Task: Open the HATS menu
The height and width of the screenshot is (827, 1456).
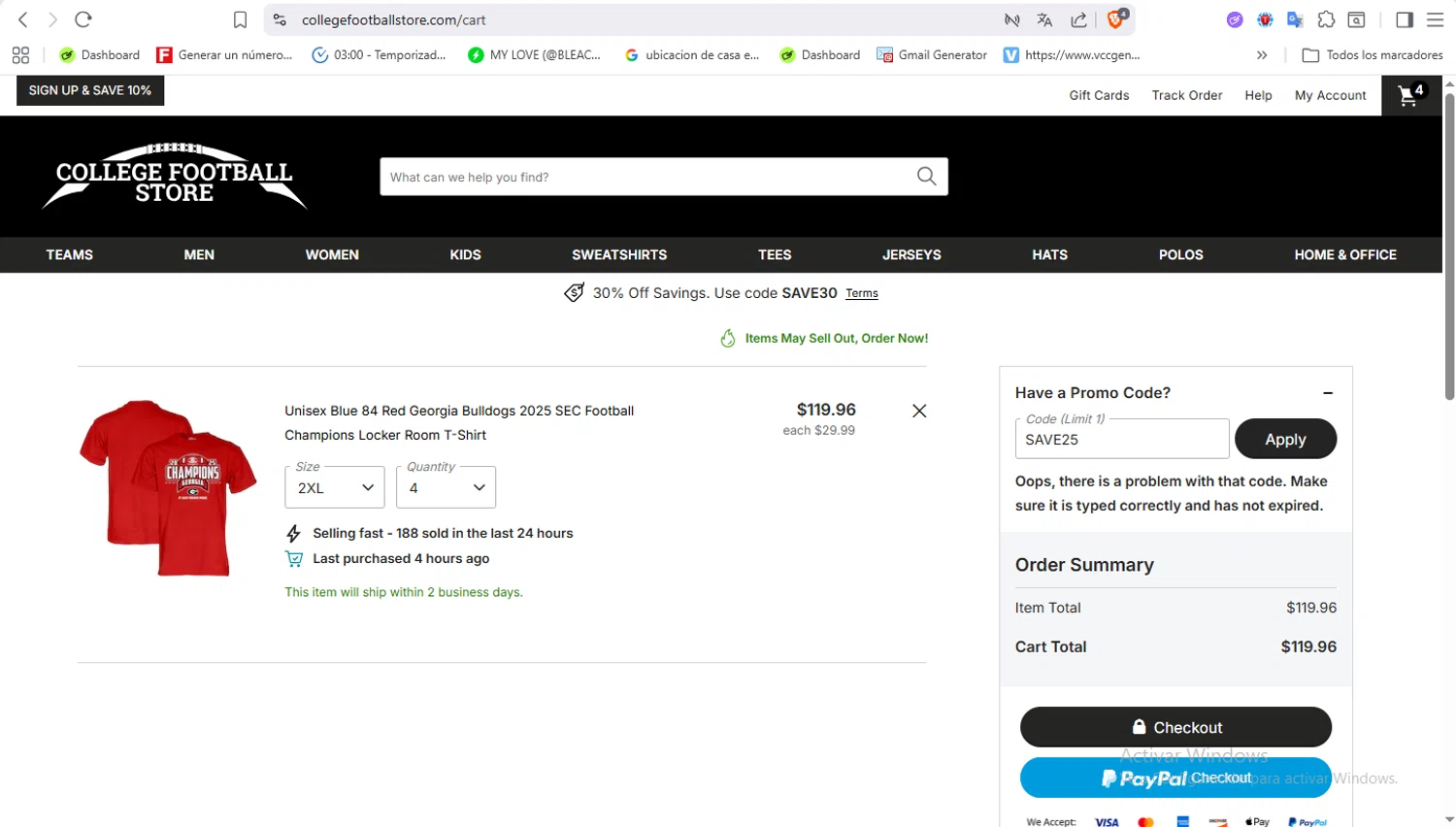Action: pyautogui.click(x=1049, y=254)
